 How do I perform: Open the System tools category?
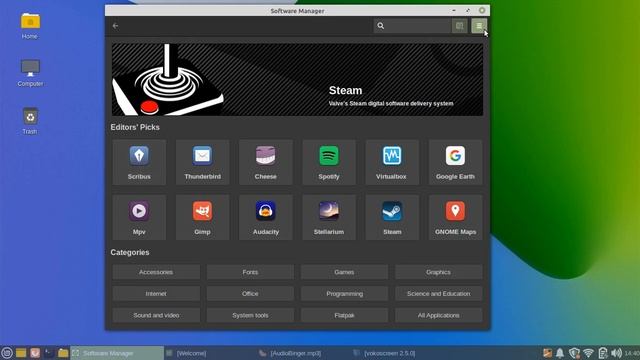pyautogui.click(x=250, y=316)
